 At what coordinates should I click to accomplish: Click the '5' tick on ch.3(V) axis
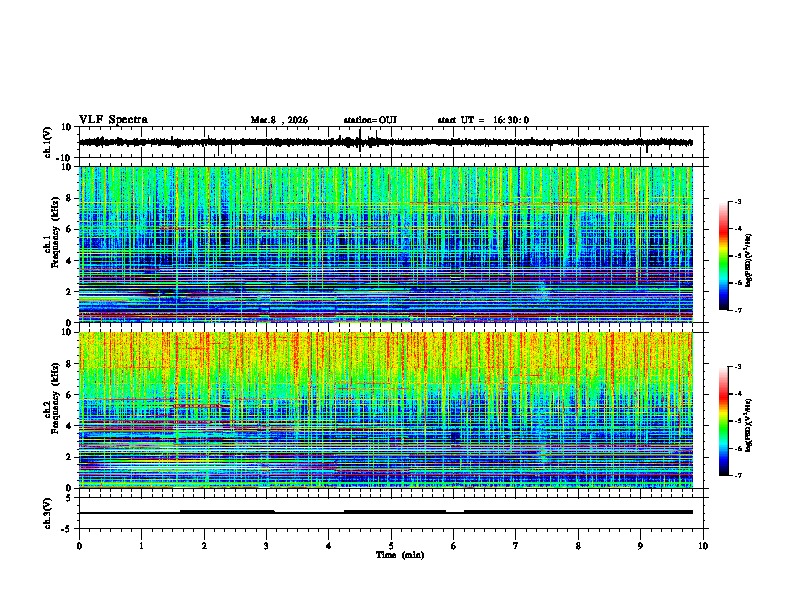coord(70,498)
